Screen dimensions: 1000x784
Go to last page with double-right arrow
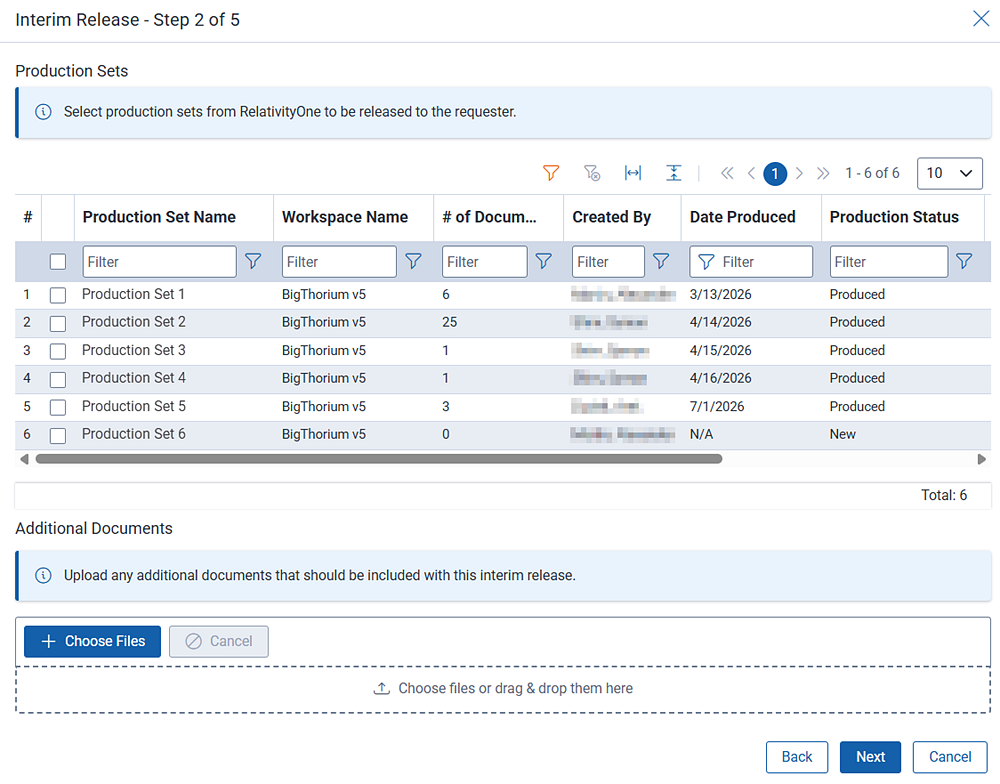coord(823,173)
